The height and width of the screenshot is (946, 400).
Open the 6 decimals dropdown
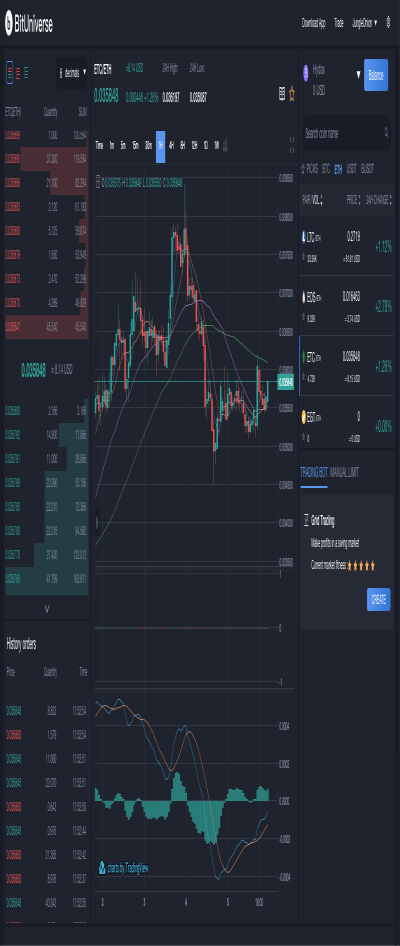pos(72,73)
